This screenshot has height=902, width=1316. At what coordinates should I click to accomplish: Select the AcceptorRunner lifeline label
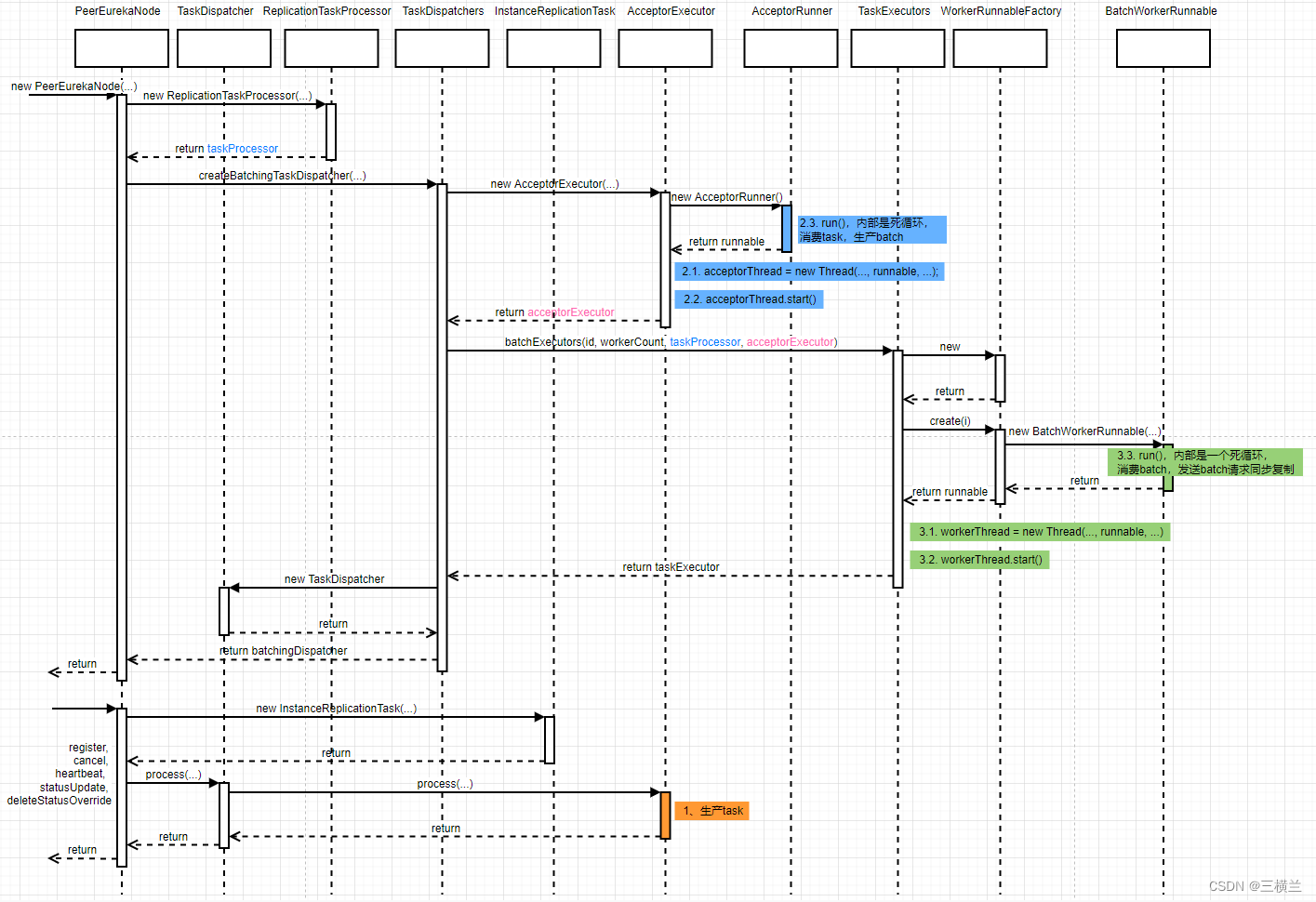[x=792, y=11]
